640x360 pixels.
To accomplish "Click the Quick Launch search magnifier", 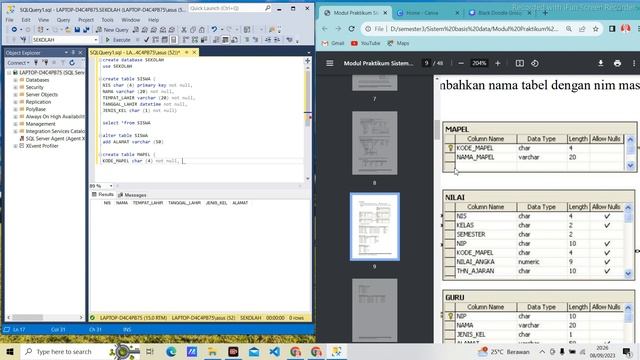I will click(x=268, y=8).
